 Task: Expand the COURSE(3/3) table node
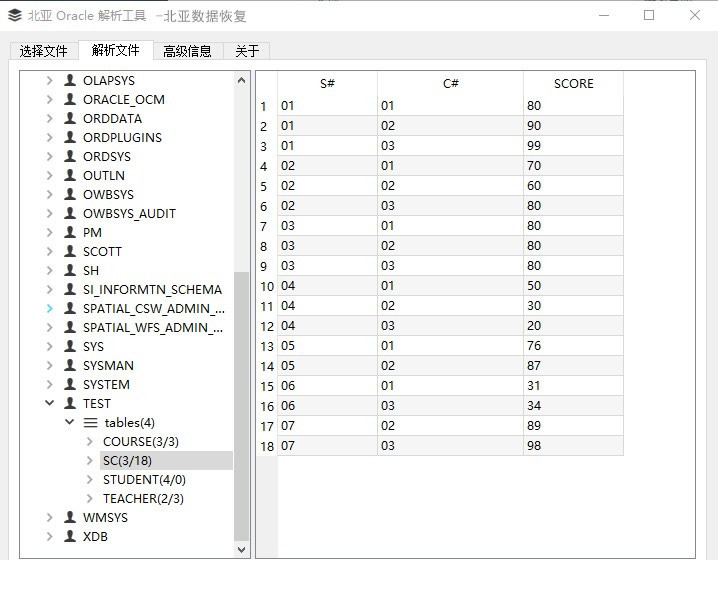click(90, 441)
